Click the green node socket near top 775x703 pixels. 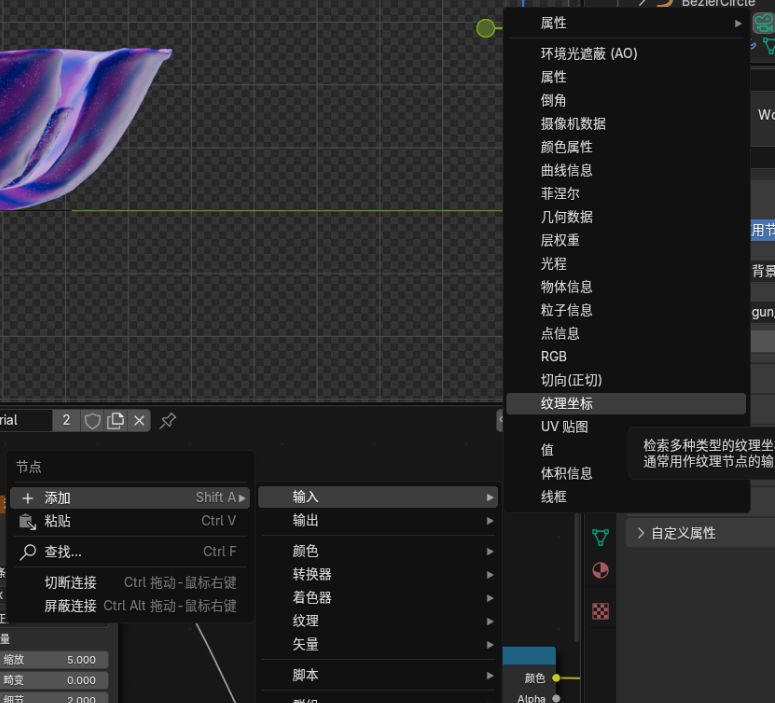coord(485,28)
